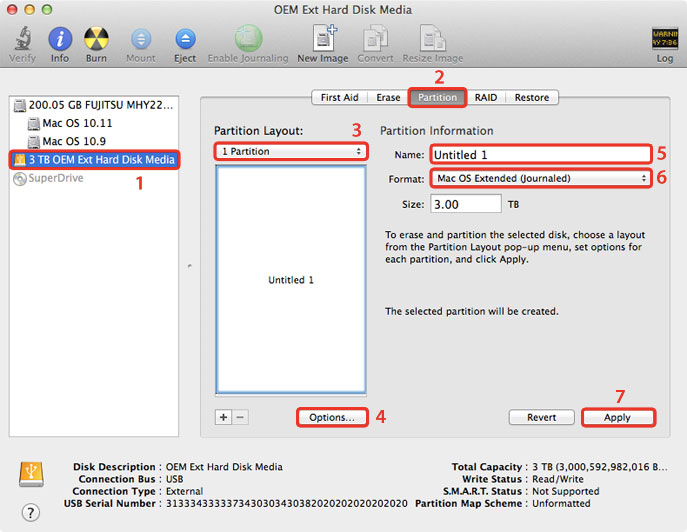Screen dimensions: 687x532
Task: Click the Verify microscope icon
Action: (20, 39)
